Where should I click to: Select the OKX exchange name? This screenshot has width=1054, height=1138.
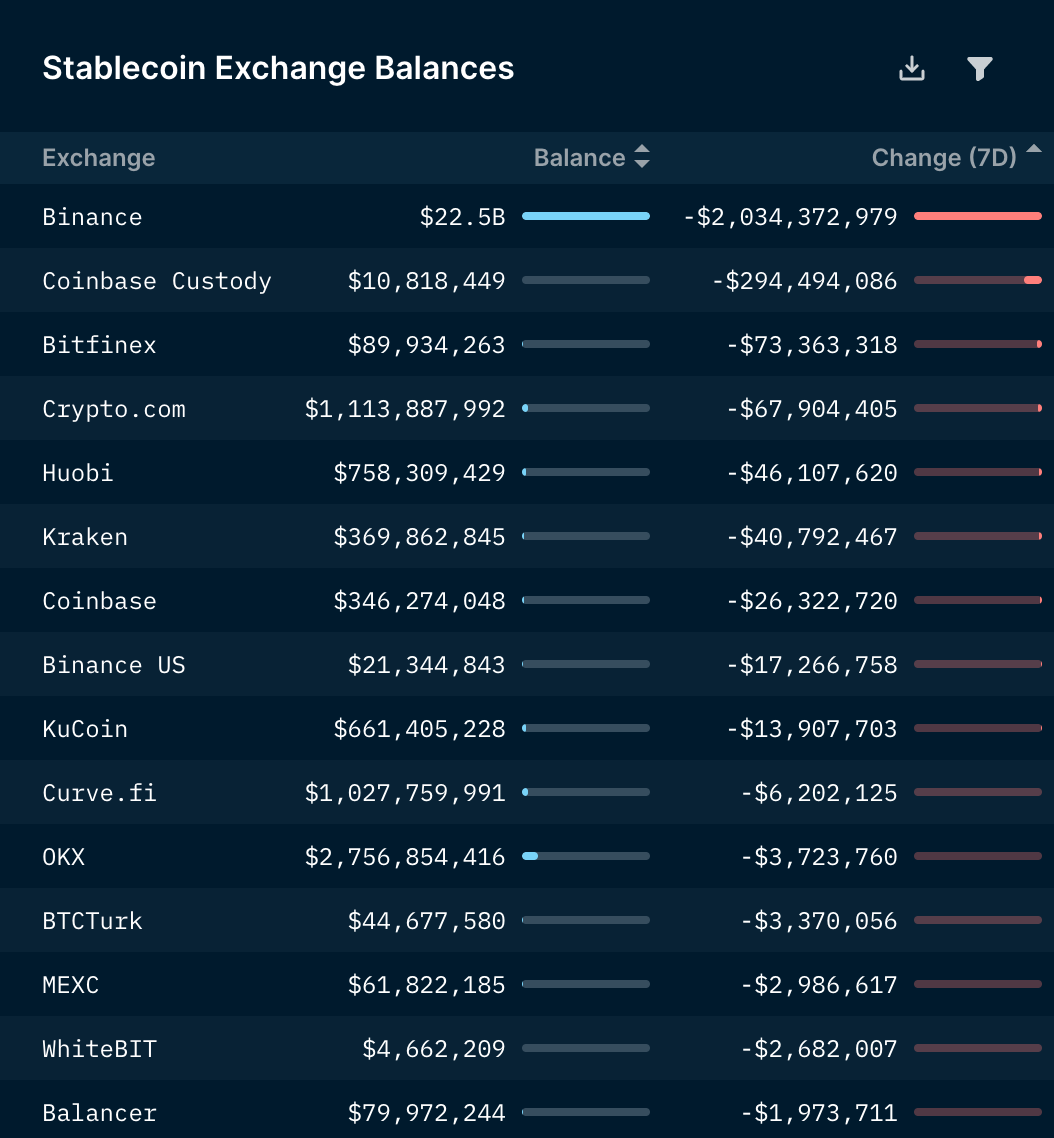click(x=63, y=857)
